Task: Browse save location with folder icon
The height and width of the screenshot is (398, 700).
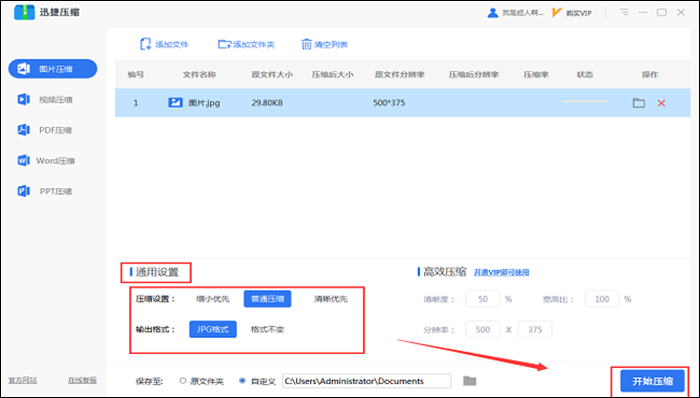Action: point(470,381)
